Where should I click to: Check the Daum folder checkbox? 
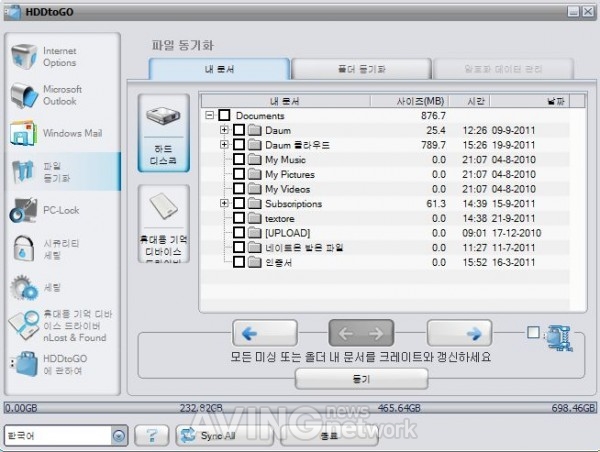click(239, 130)
